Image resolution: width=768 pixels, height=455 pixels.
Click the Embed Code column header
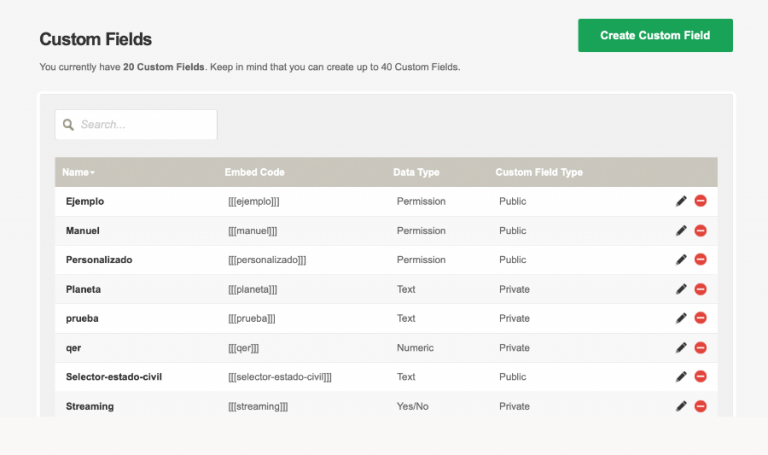pos(254,172)
